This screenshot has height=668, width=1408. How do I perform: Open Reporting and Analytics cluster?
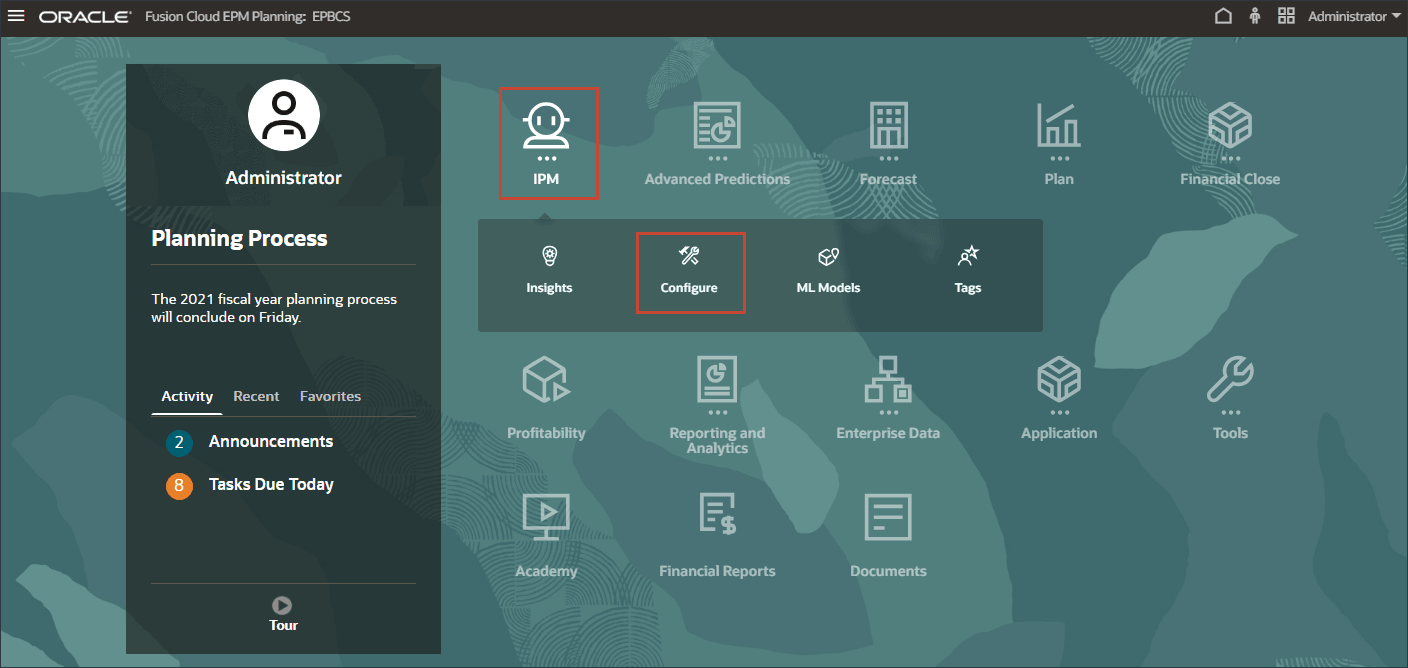(717, 380)
